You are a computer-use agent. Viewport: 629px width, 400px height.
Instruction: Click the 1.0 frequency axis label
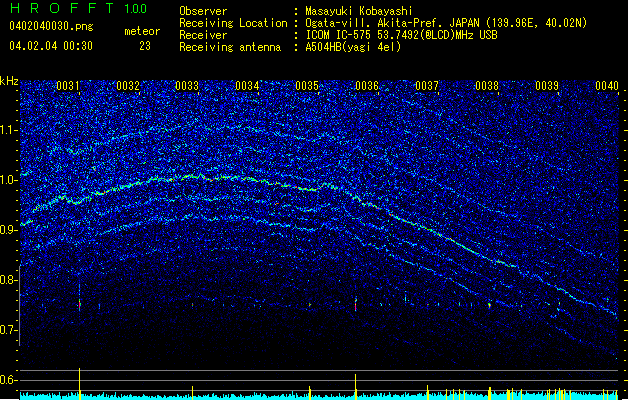(9, 180)
